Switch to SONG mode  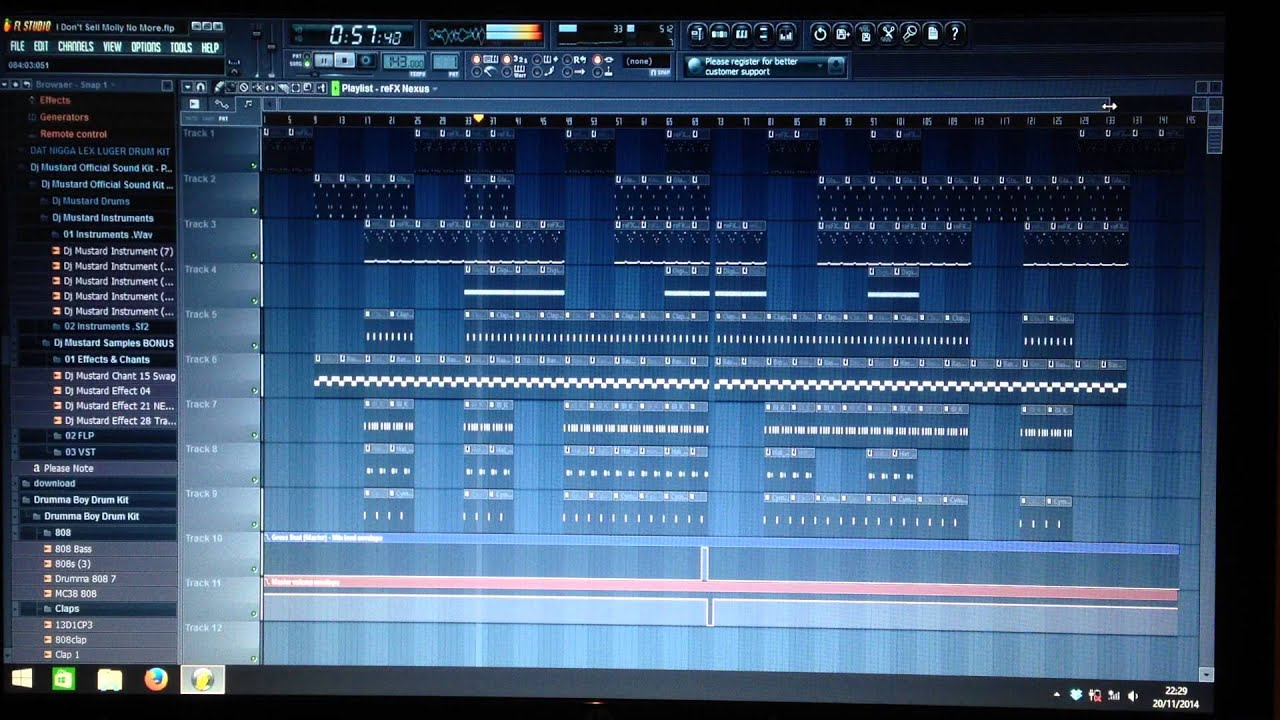pos(306,63)
